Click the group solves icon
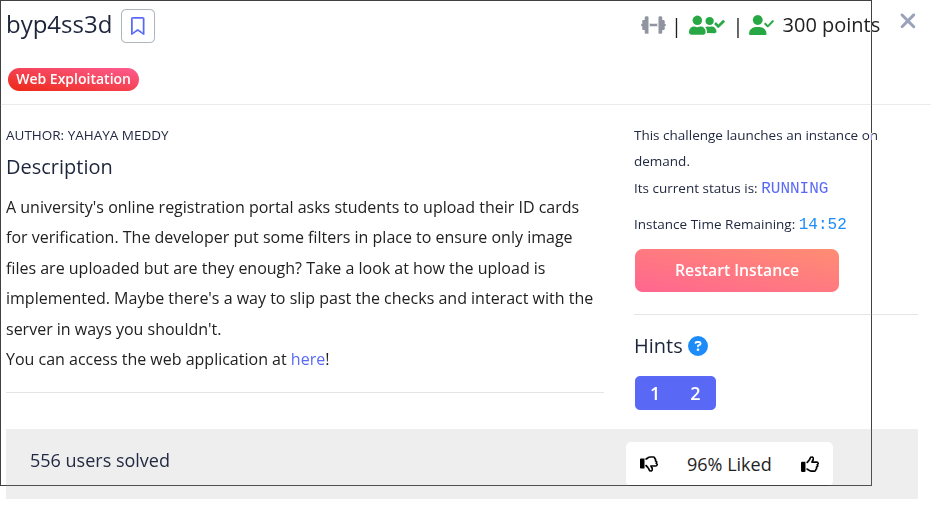The height and width of the screenshot is (508, 931). [706, 25]
